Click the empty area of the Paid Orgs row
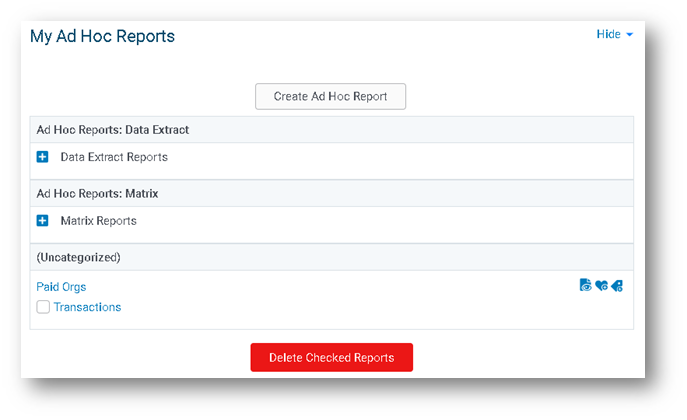This screenshot has width=687, height=420. click(x=333, y=286)
